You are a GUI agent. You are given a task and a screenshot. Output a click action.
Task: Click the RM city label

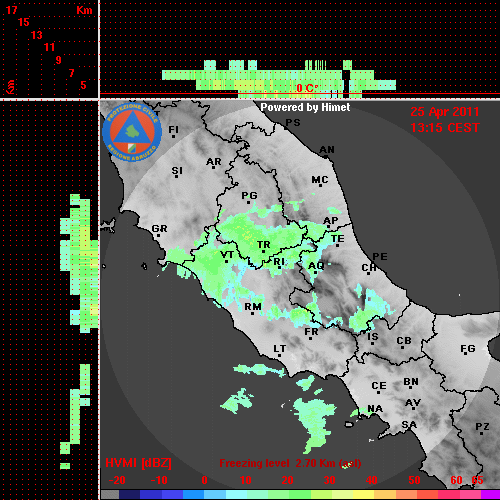point(253,306)
